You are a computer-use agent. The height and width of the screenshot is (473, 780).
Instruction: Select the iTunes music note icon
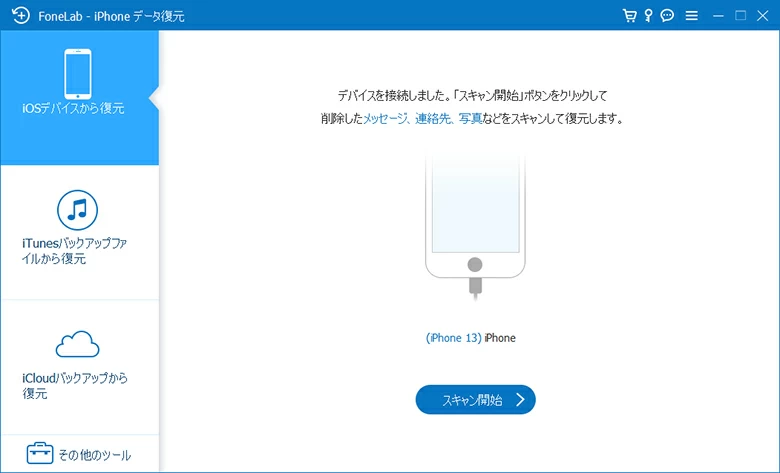click(x=78, y=210)
